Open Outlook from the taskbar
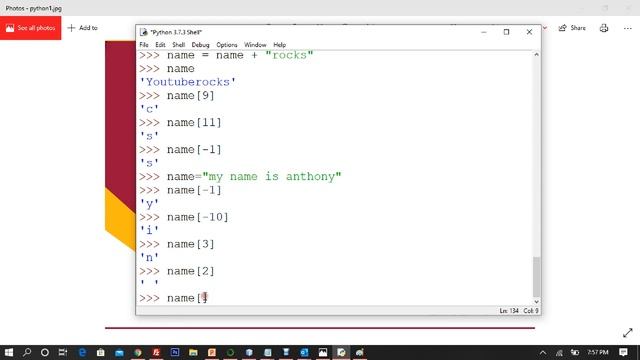Screen dimensions: 640x360 (304, 352)
